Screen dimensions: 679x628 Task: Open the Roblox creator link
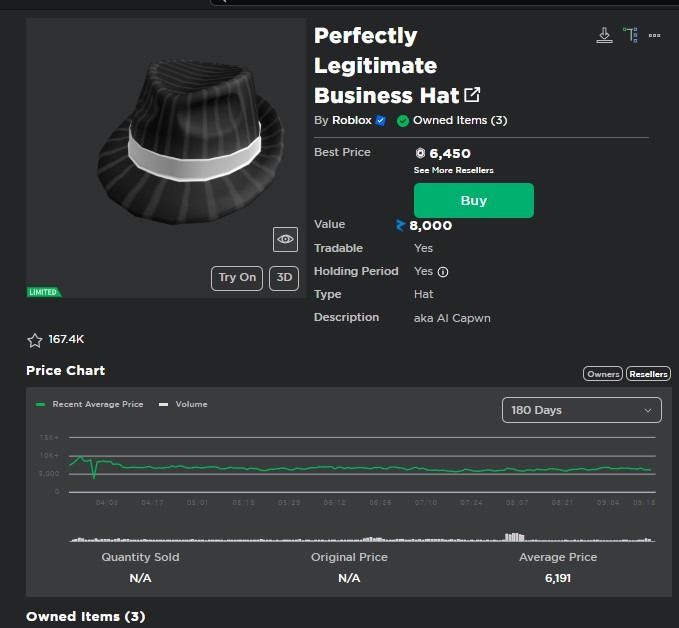pos(352,120)
